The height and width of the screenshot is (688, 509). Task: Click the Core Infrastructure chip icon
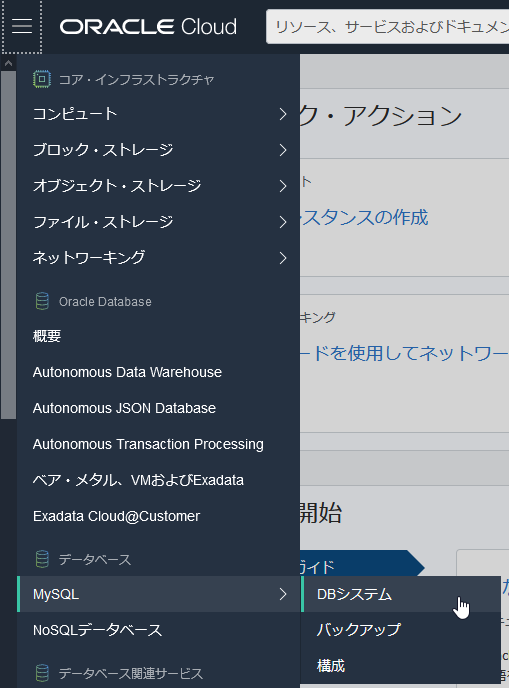coord(42,79)
